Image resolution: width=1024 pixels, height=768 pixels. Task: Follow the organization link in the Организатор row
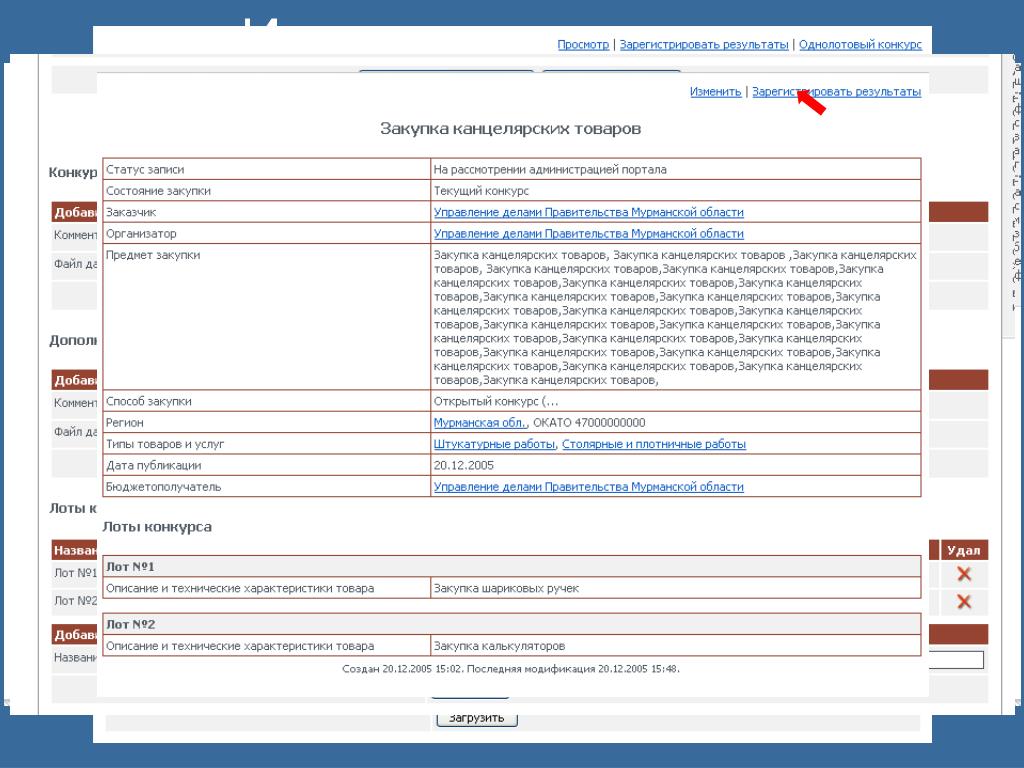coord(588,234)
